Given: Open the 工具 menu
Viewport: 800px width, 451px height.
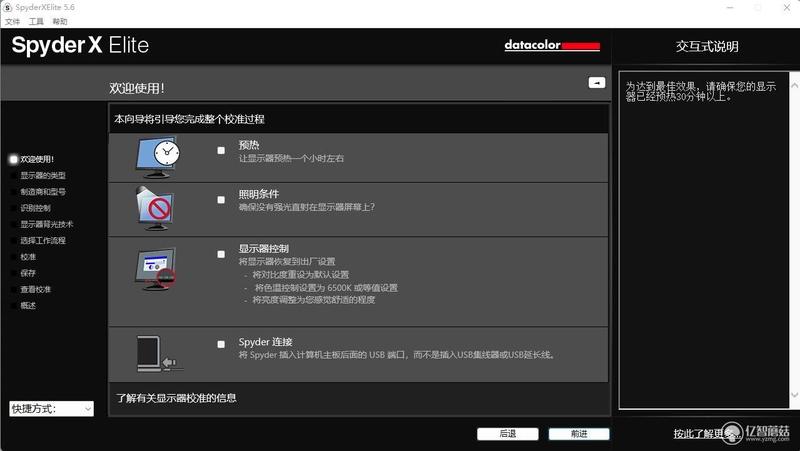Looking at the screenshot, I should tap(36, 21).
